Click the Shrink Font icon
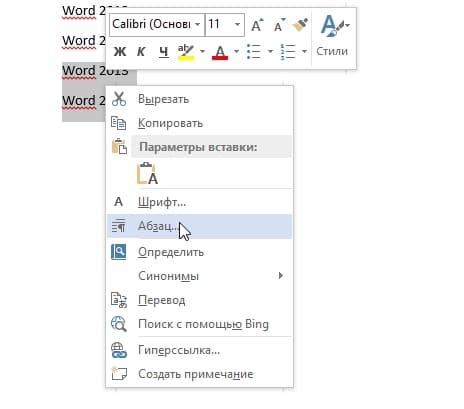Screen dimensions: 464x409 click(279, 25)
